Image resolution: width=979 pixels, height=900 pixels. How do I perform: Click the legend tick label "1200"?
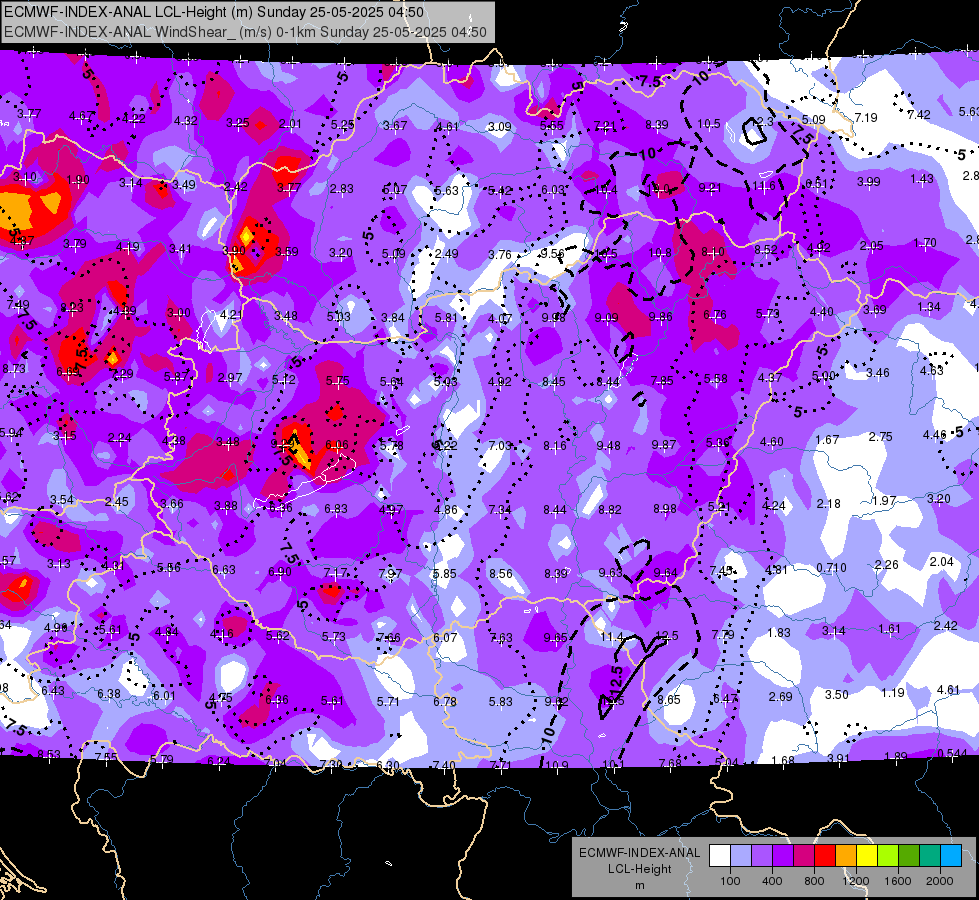(855, 881)
